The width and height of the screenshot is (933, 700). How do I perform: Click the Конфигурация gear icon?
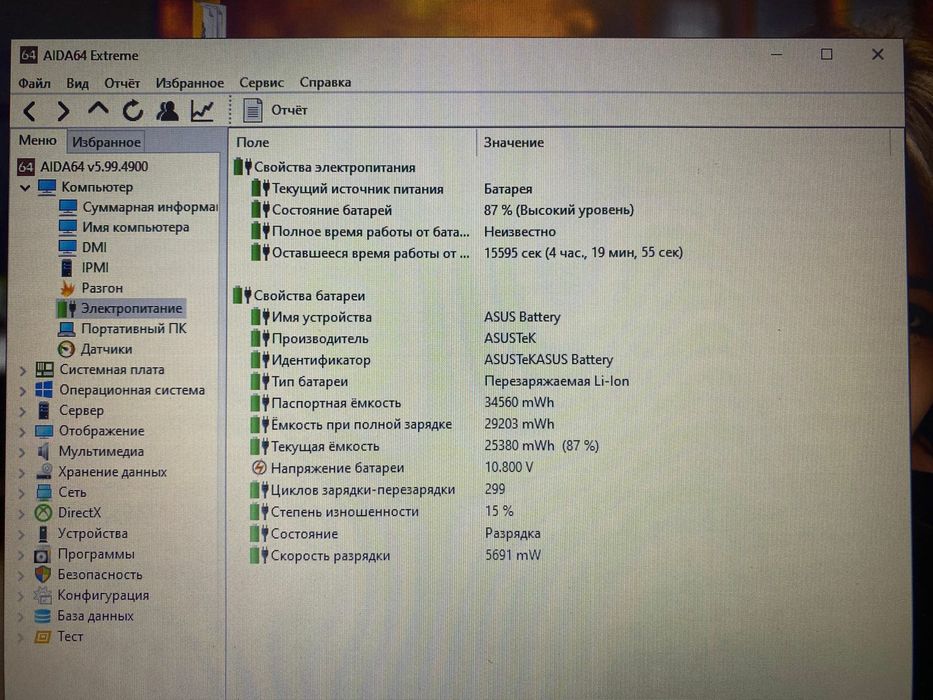tap(42, 595)
